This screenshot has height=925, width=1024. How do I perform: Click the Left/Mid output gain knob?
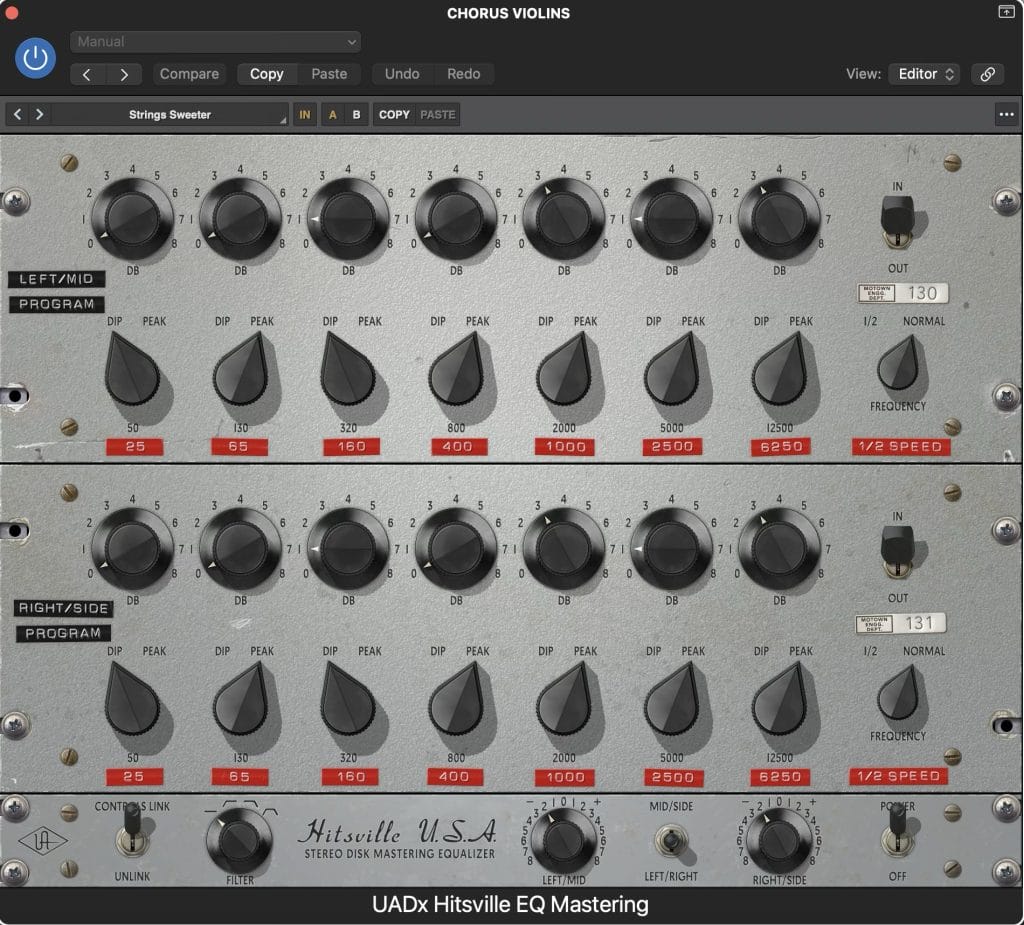tap(564, 840)
